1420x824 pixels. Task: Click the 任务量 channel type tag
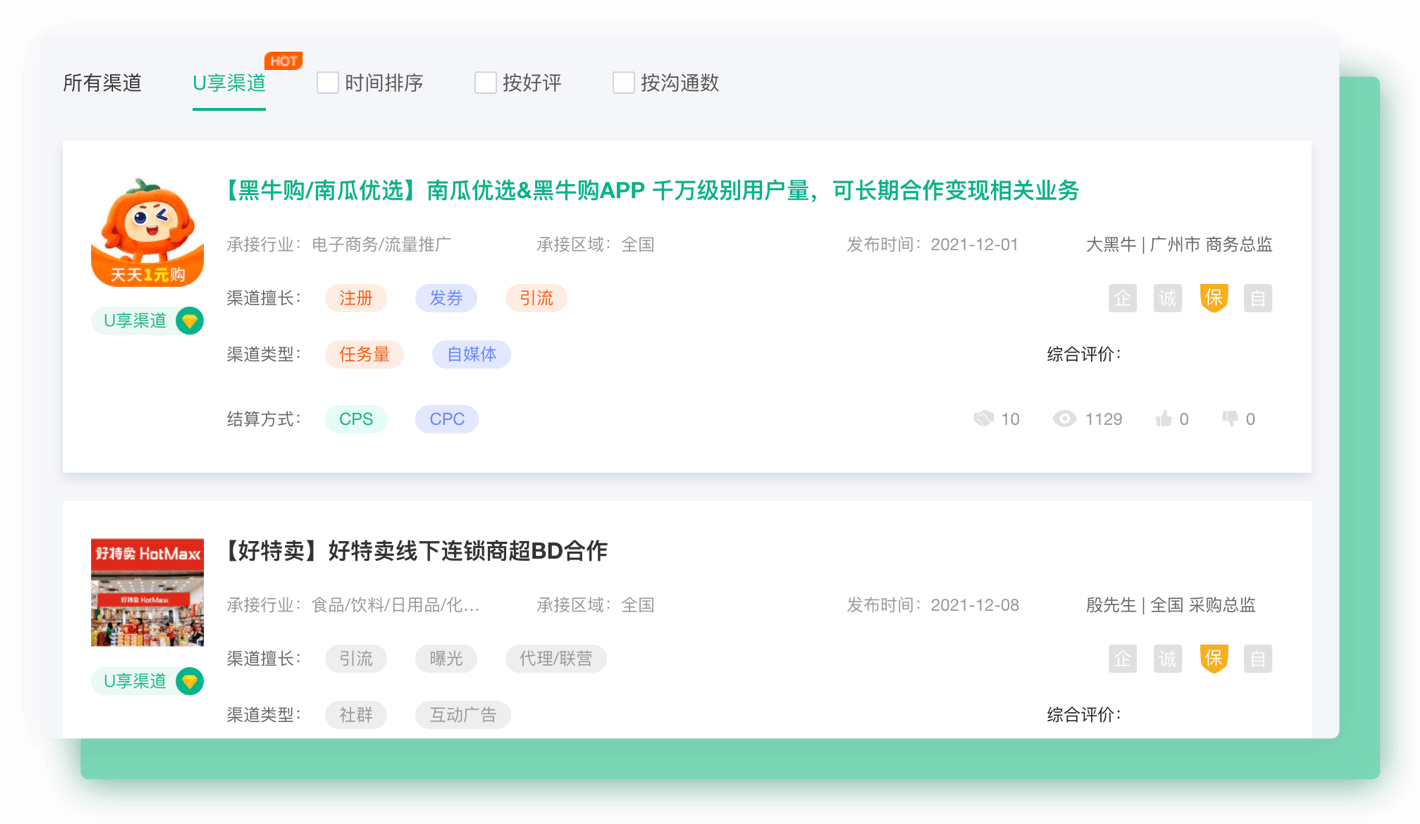[x=365, y=354]
